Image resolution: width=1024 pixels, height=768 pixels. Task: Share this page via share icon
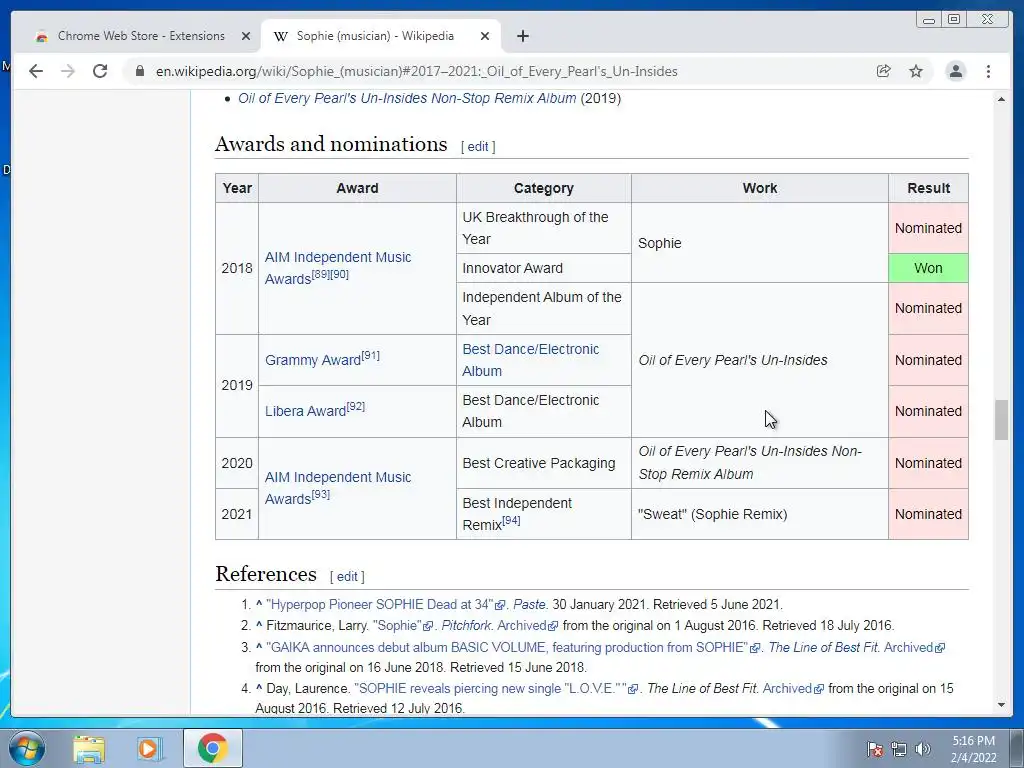click(884, 71)
